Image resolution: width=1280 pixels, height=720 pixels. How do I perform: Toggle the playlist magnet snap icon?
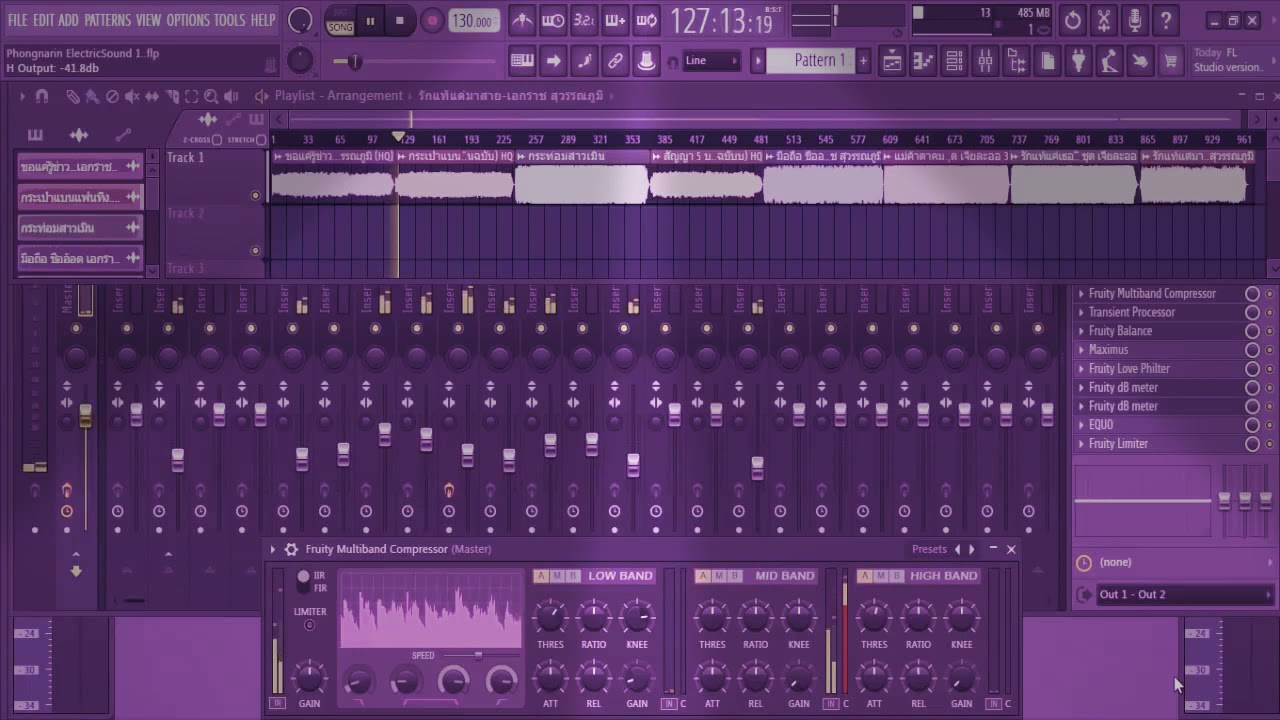[x=41, y=96]
